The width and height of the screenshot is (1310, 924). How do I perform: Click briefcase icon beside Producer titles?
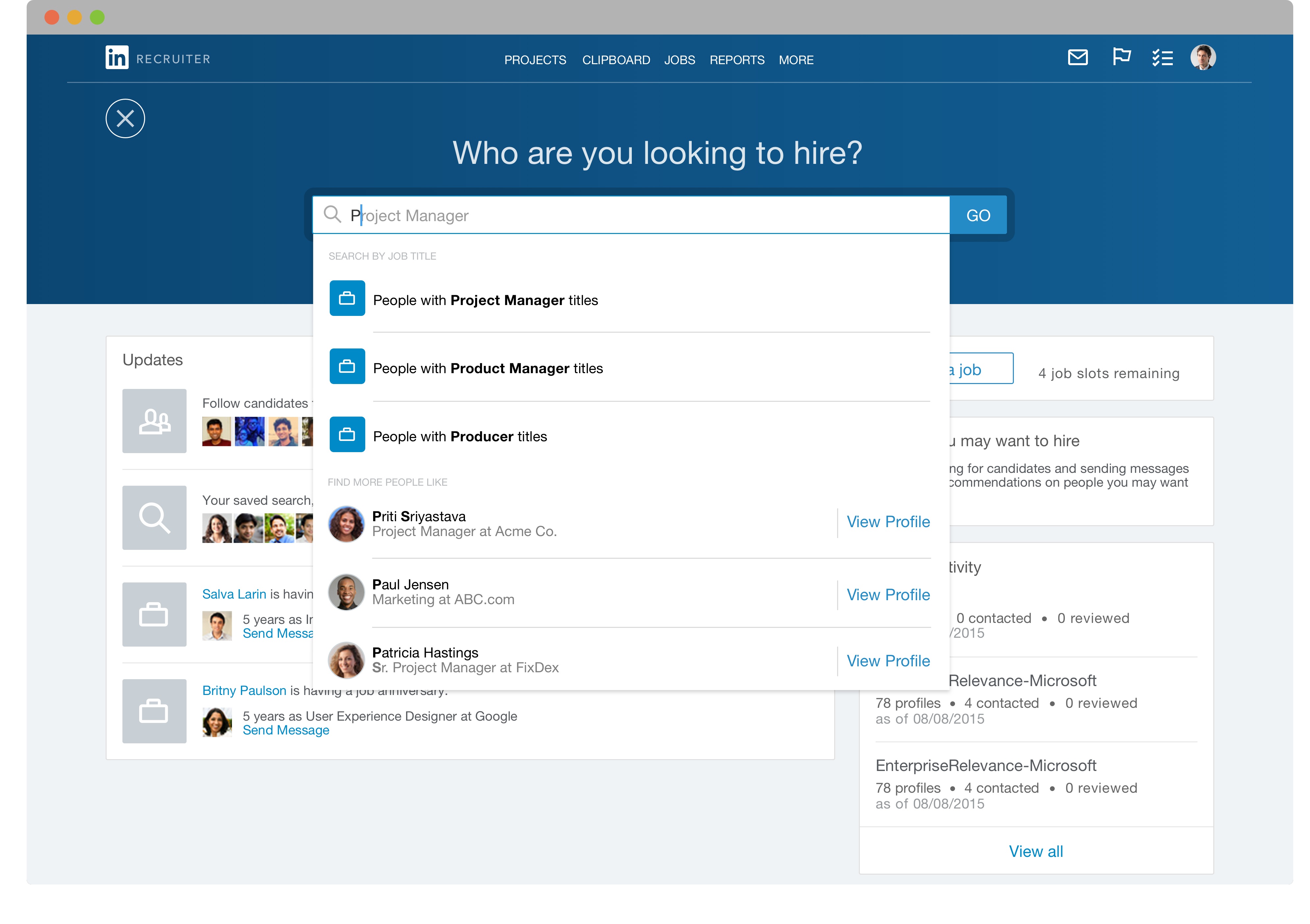tap(347, 435)
